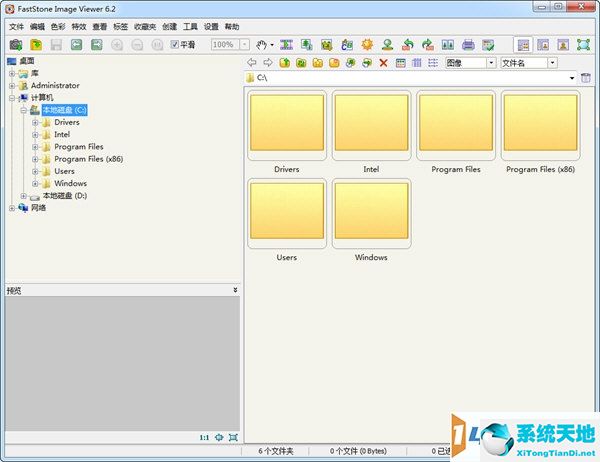Open settings with the checklist icon
The width and height of the screenshot is (600, 462).
tap(488, 45)
